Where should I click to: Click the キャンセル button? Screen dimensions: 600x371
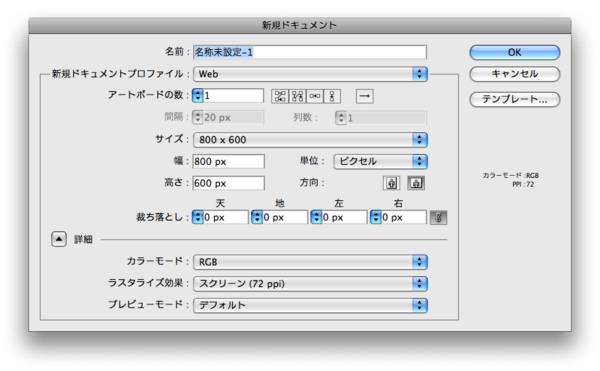coord(515,74)
